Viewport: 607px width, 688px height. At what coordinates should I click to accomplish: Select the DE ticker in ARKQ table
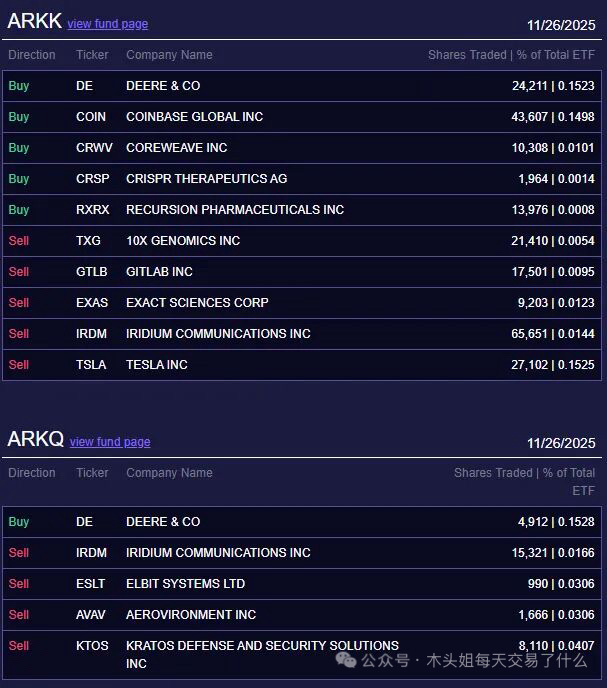(84, 522)
